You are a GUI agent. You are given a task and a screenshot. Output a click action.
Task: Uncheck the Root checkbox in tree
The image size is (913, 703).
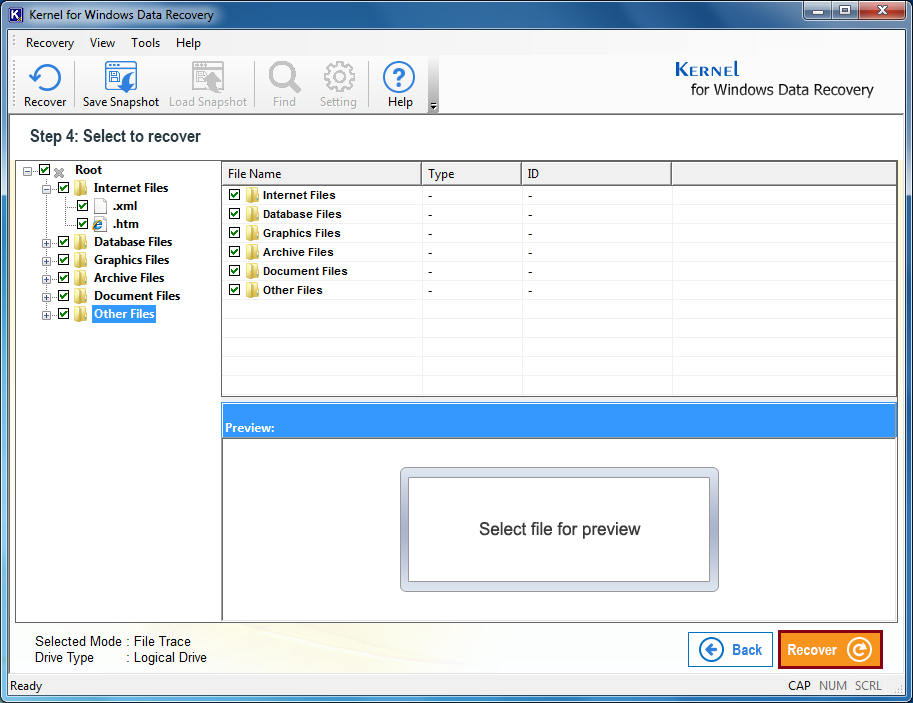(45, 169)
